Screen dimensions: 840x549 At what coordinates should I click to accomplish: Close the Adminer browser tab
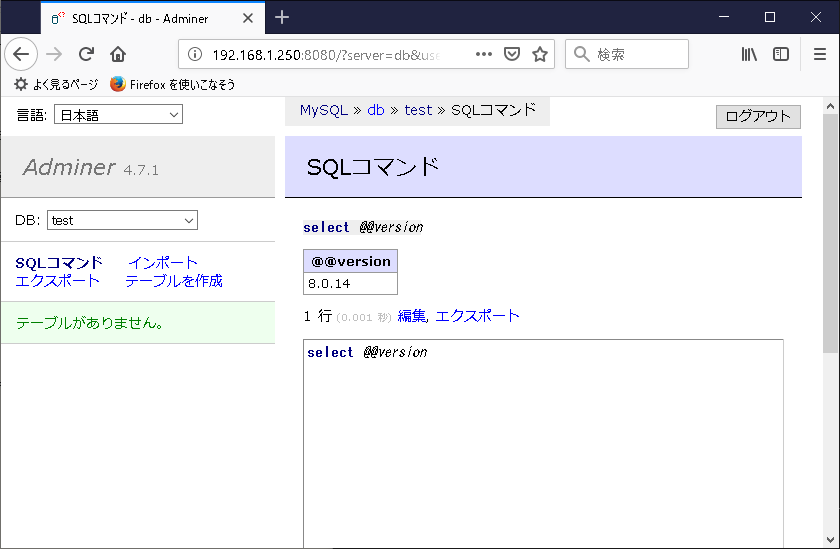pos(248,18)
